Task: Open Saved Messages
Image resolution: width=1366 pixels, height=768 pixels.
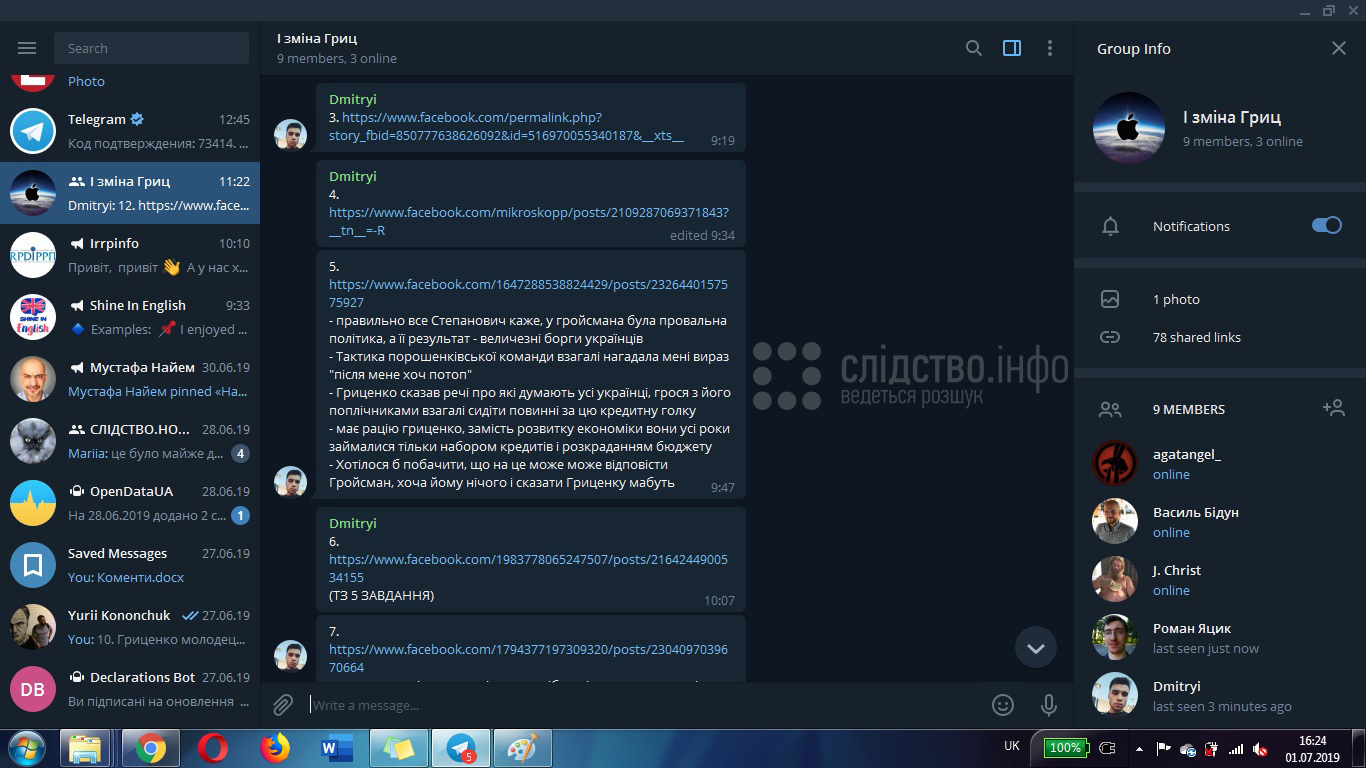Action: coord(130,565)
